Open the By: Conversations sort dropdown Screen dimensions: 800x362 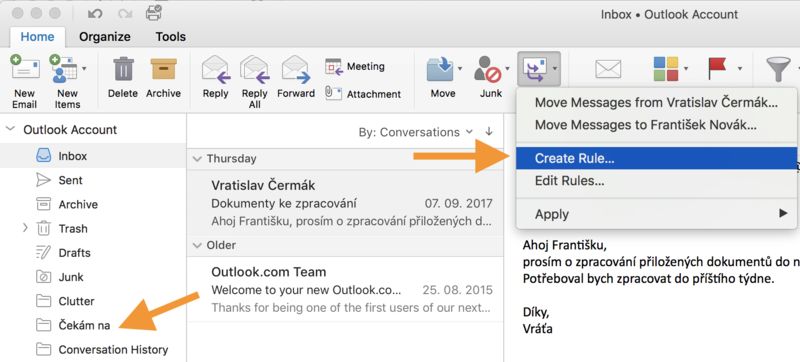[x=416, y=132]
